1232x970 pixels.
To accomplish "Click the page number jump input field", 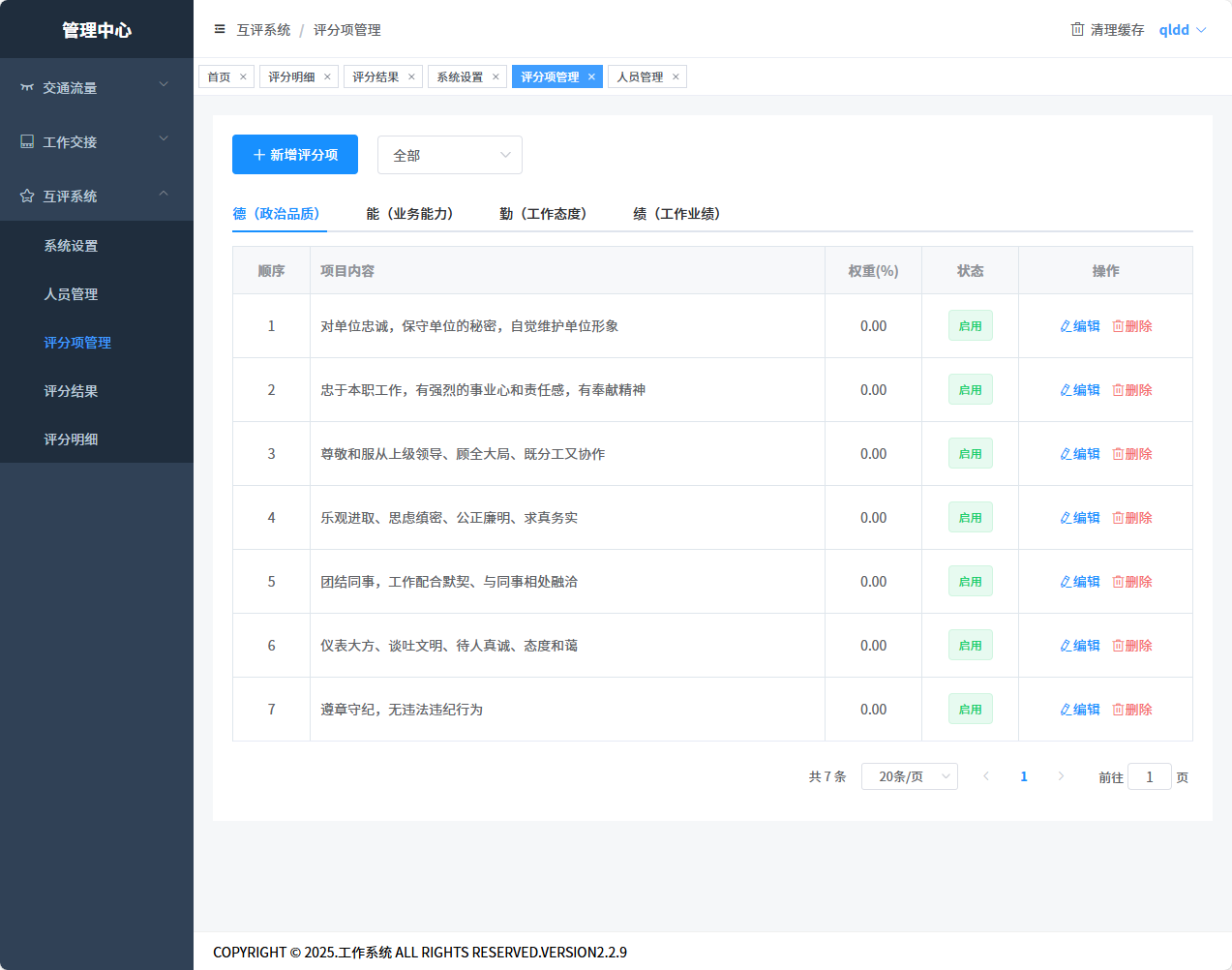I will 1150,776.
